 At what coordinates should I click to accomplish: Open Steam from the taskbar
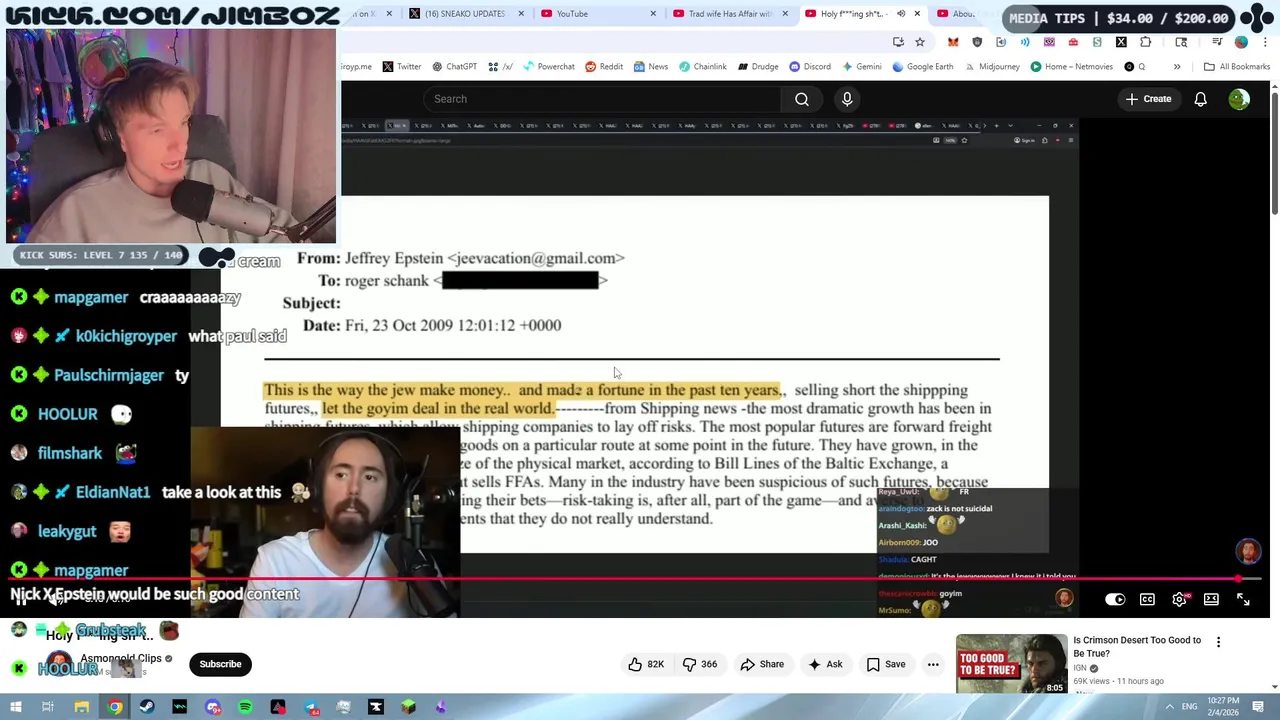[147, 707]
